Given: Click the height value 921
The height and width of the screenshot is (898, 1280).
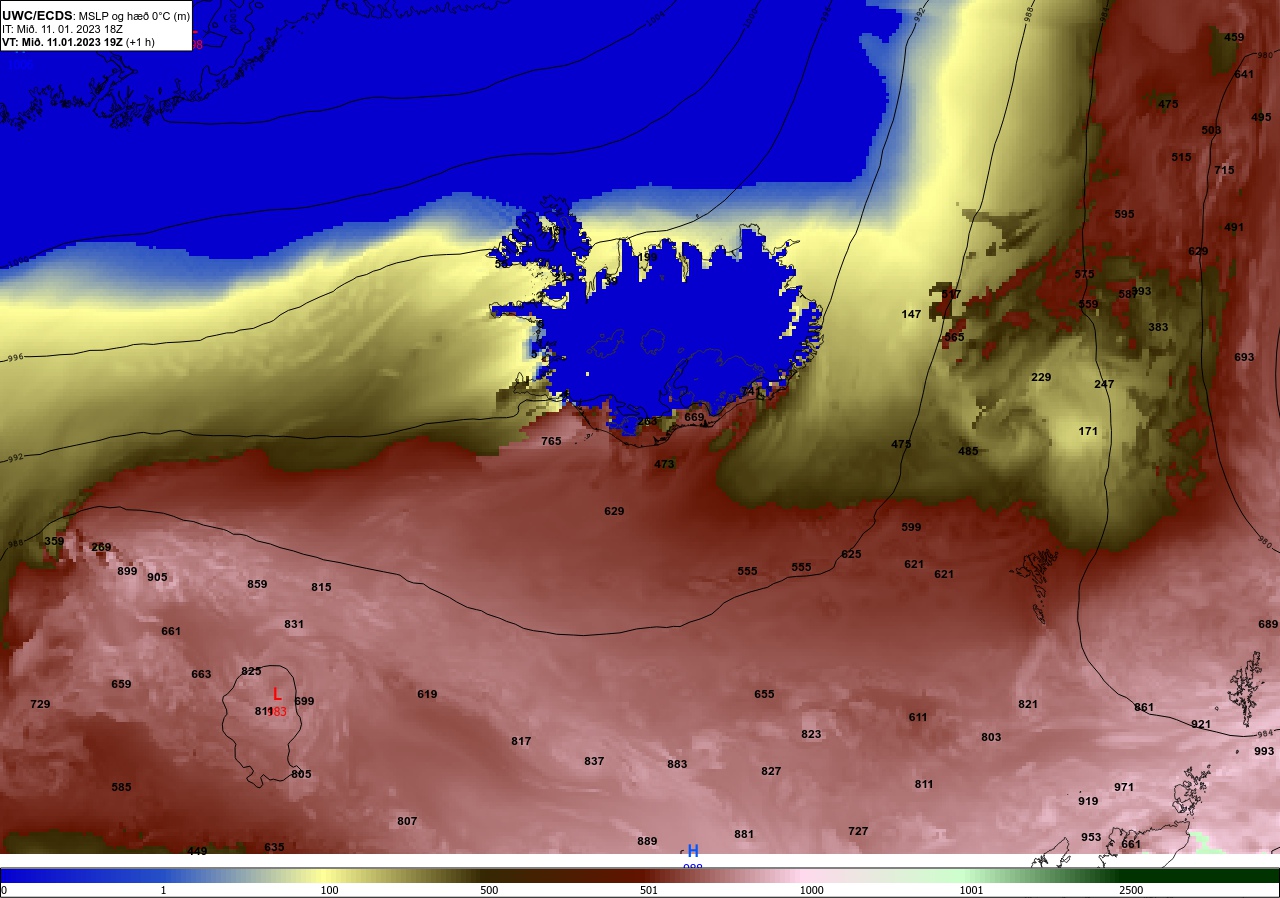Looking at the screenshot, I should [1201, 724].
